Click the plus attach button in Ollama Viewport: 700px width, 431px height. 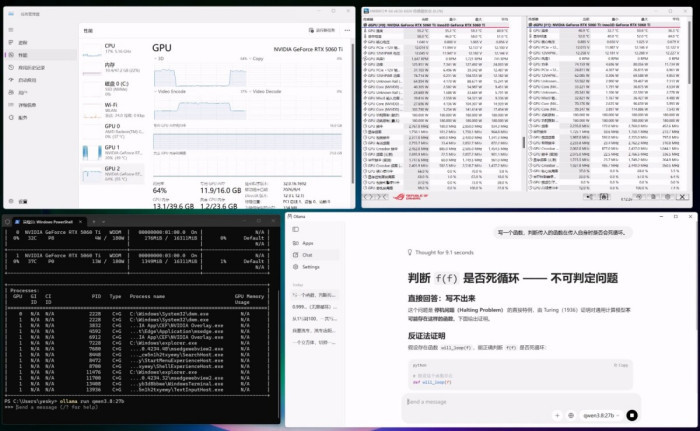click(x=557, y=416)
